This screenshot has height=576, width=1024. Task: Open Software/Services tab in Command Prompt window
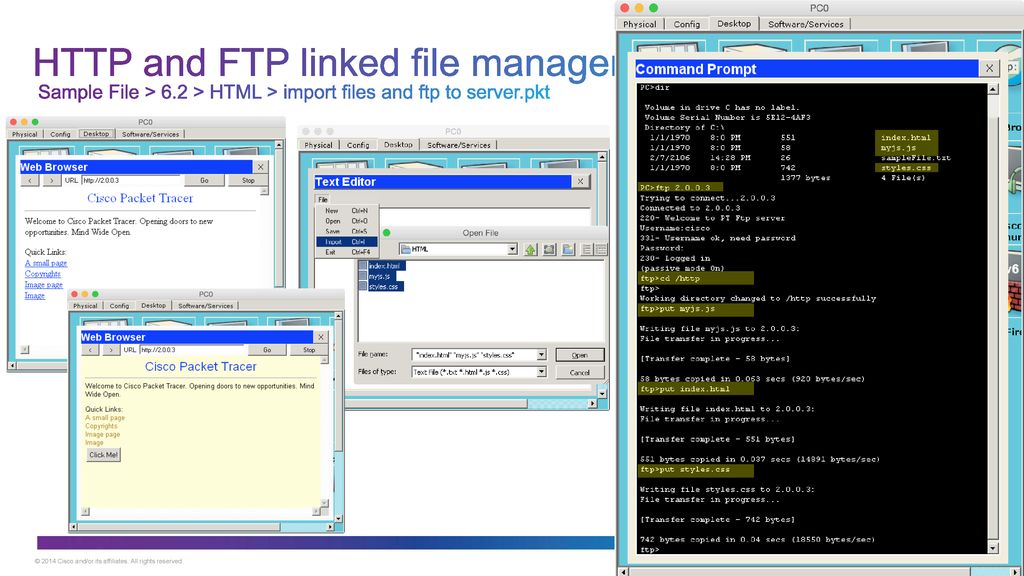click(805, 24)
